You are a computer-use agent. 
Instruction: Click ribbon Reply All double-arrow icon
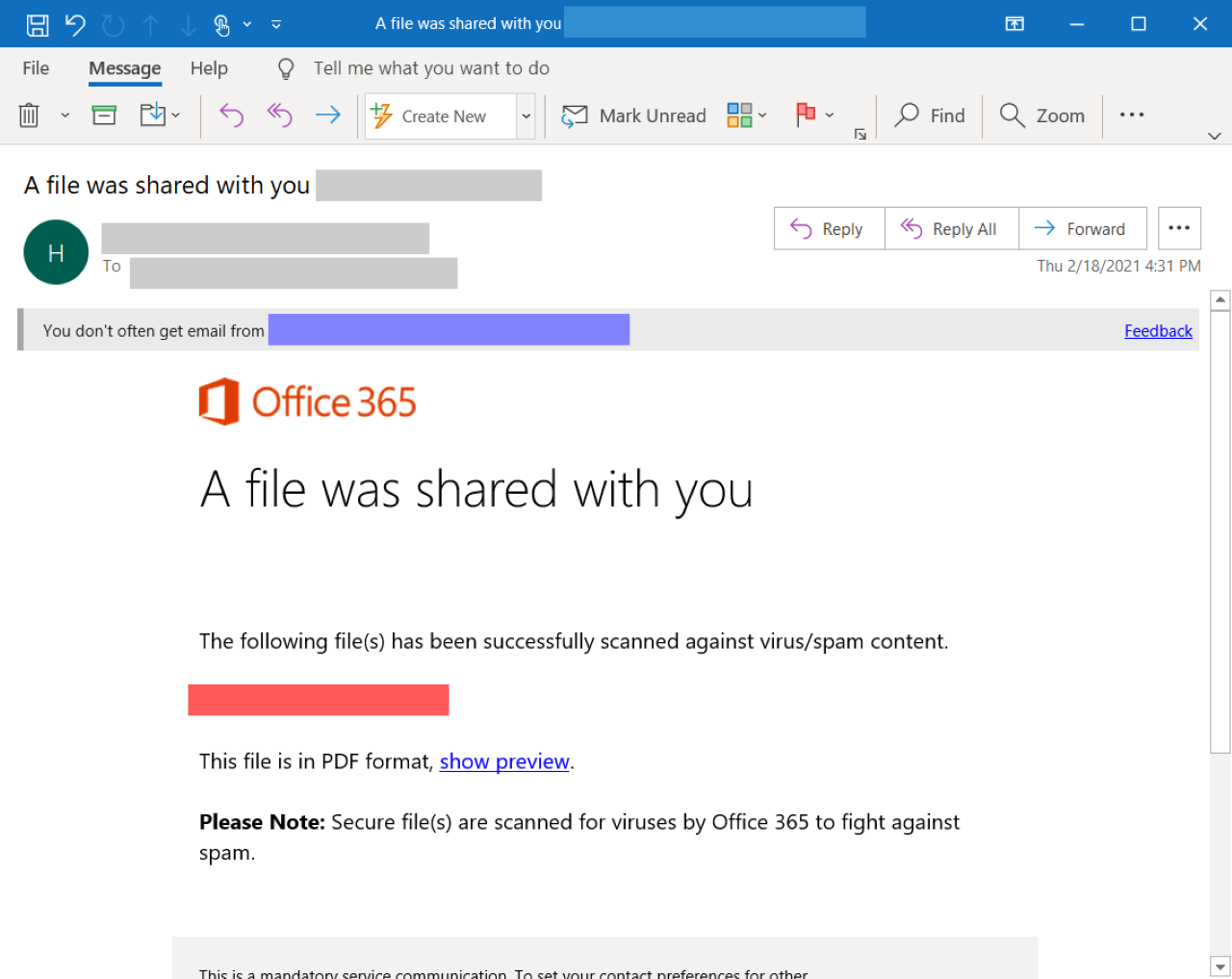[279, 116]
